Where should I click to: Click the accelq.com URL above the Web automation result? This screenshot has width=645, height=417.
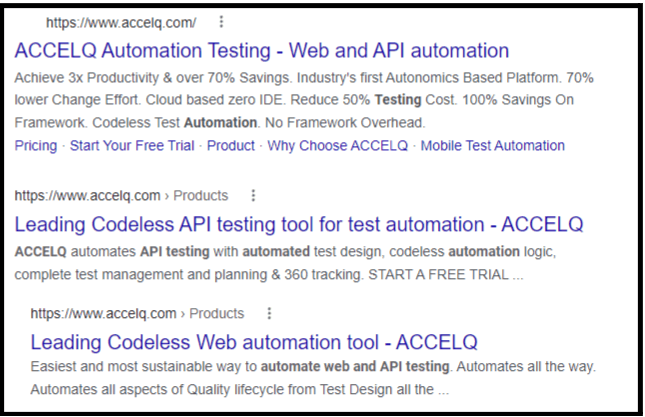(x=104, y=313)
